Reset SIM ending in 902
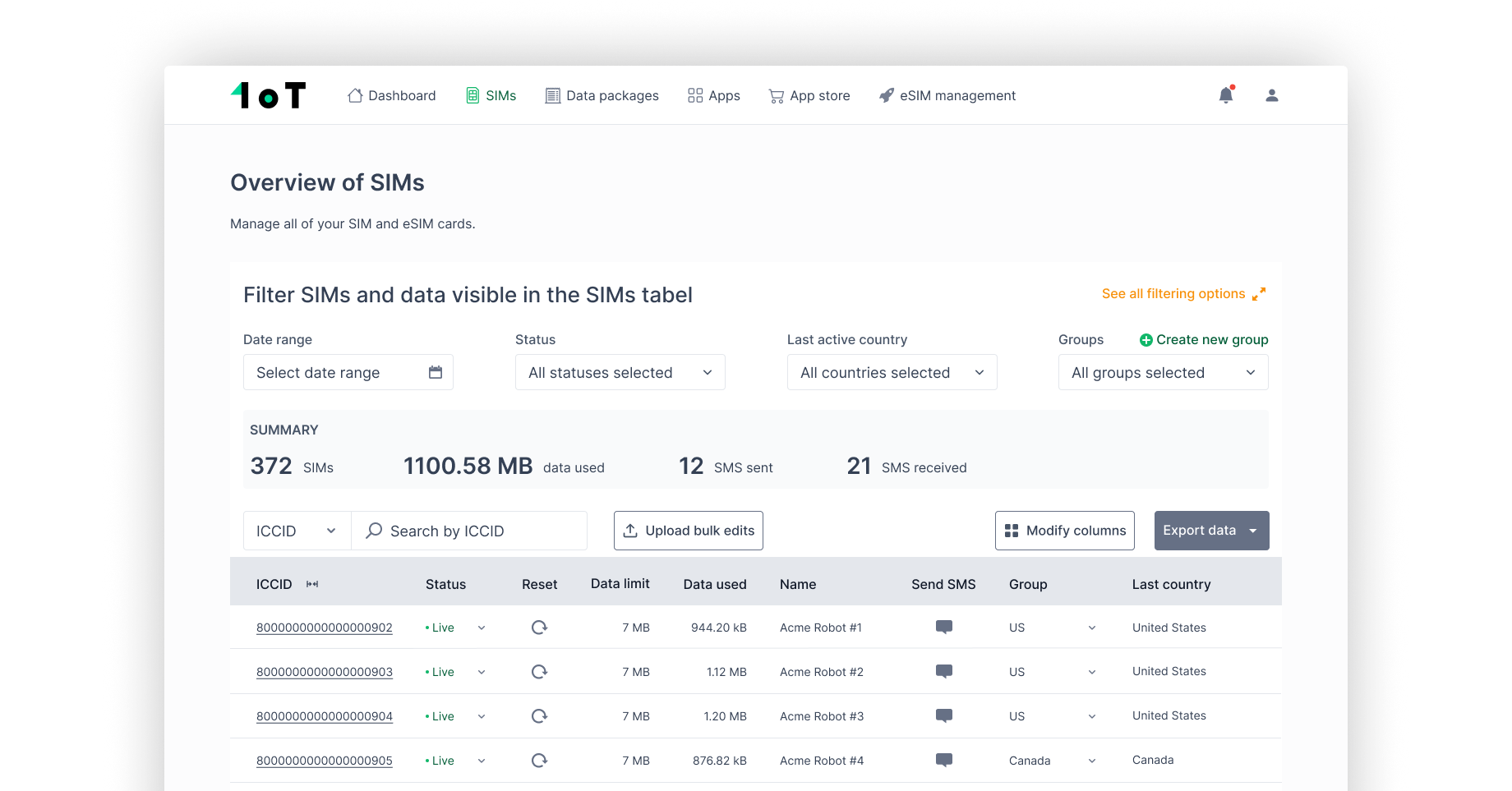This screenshot has height=791, width=1512. click(x=539, y=628)
